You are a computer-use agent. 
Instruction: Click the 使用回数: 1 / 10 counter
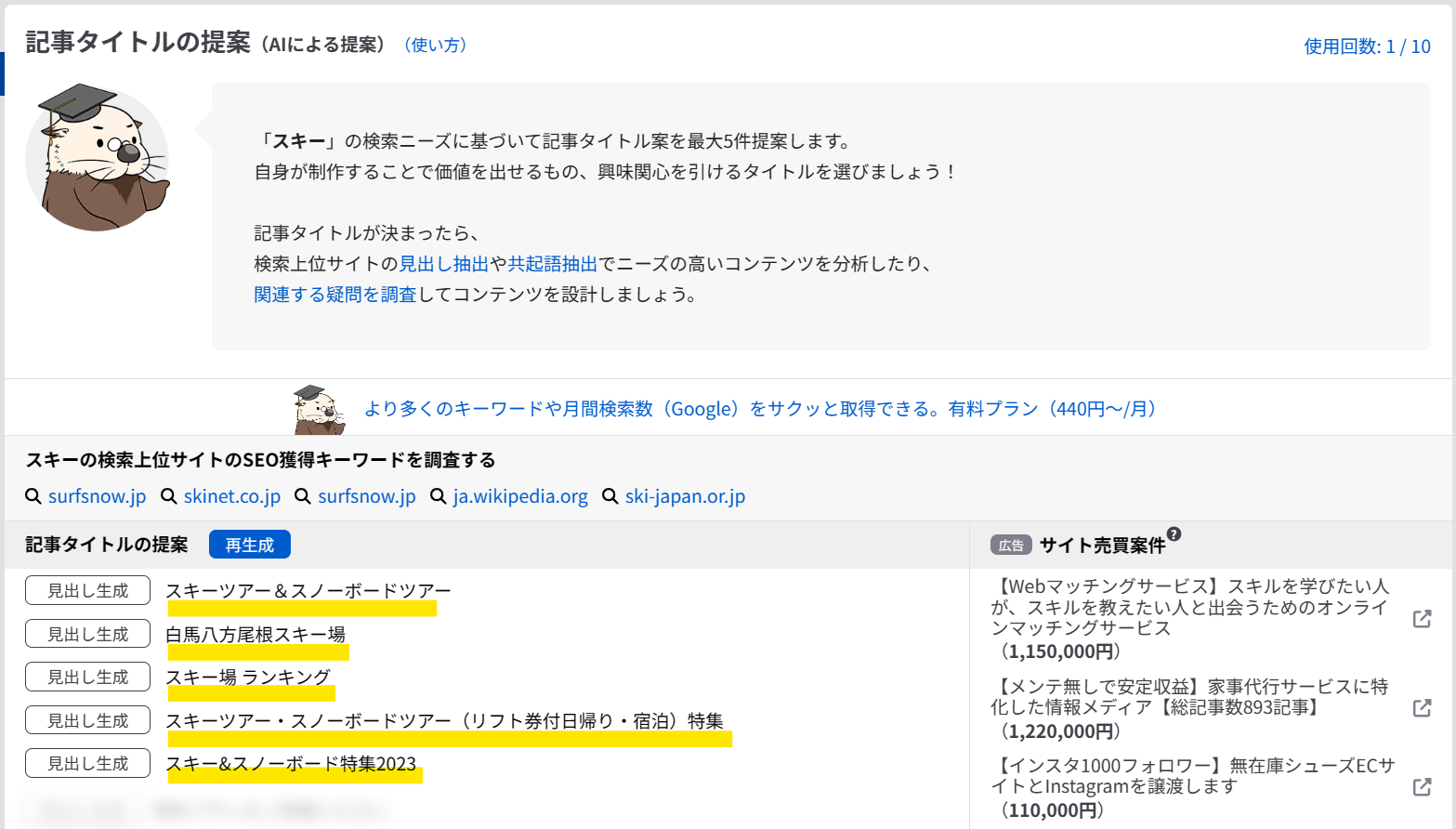(1366, 46)
